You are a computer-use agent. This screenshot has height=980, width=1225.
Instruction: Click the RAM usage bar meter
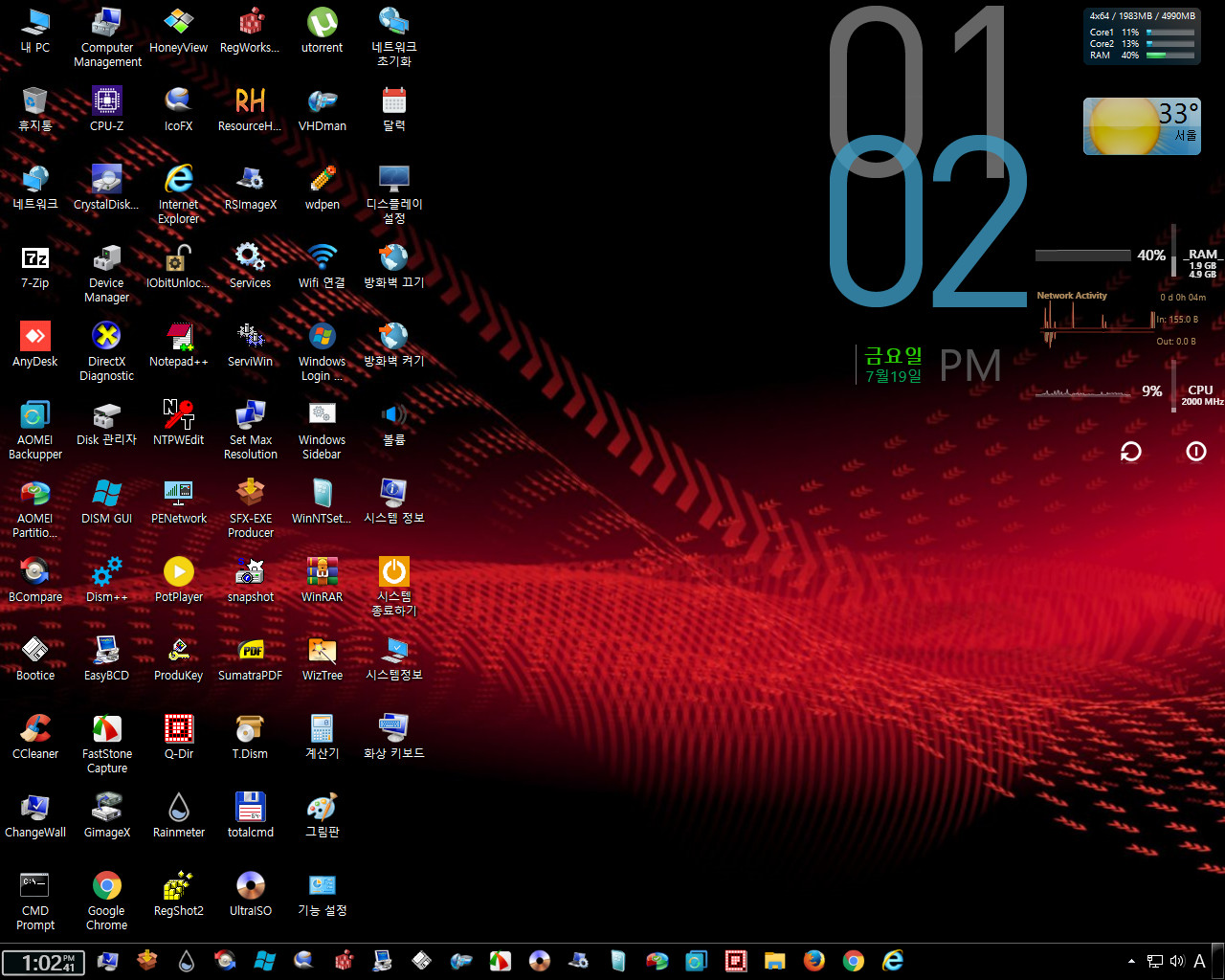pyautogui.click(x=1082, y=256)
